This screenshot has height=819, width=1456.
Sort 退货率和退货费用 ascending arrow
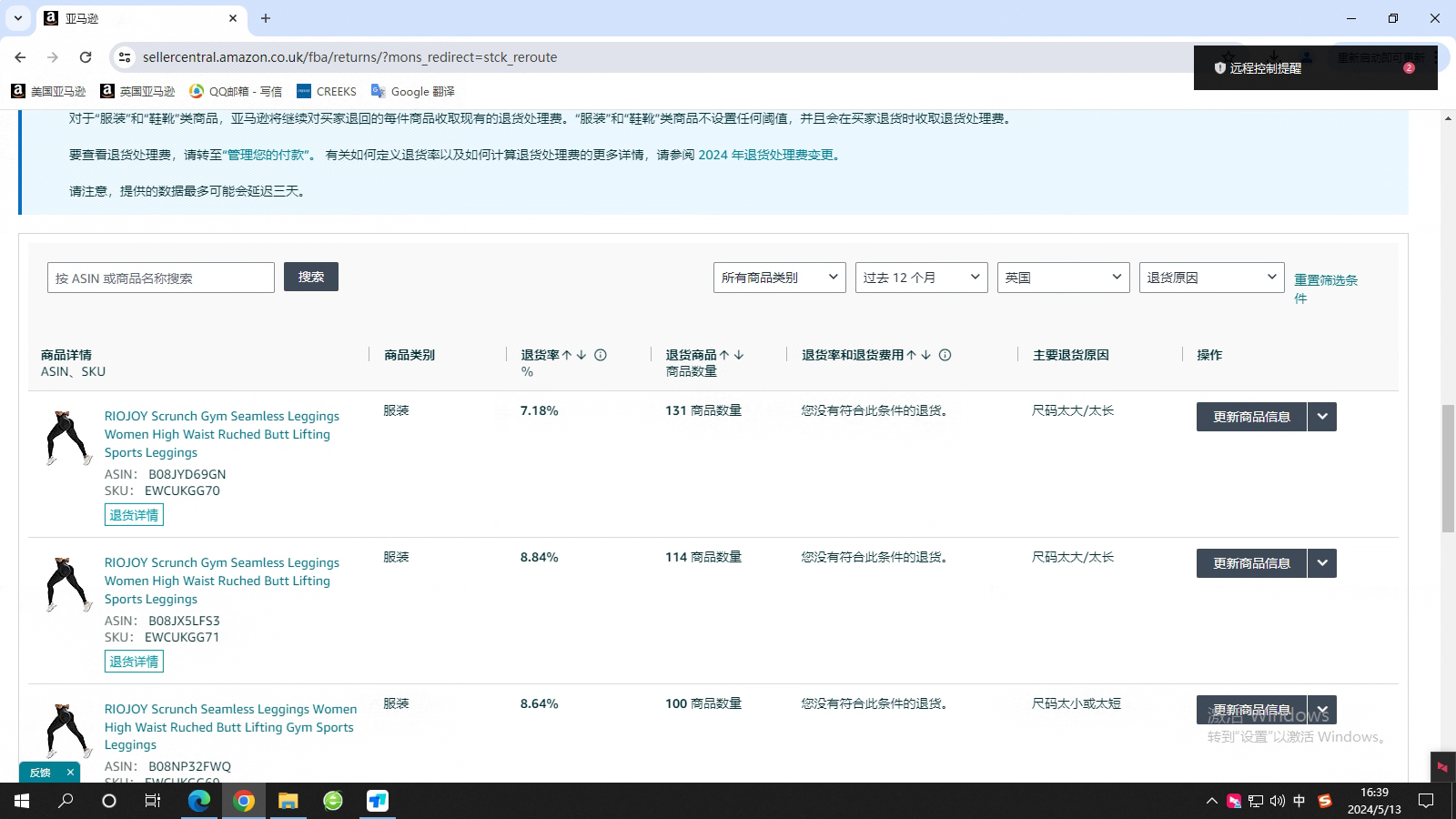(911, 355)
